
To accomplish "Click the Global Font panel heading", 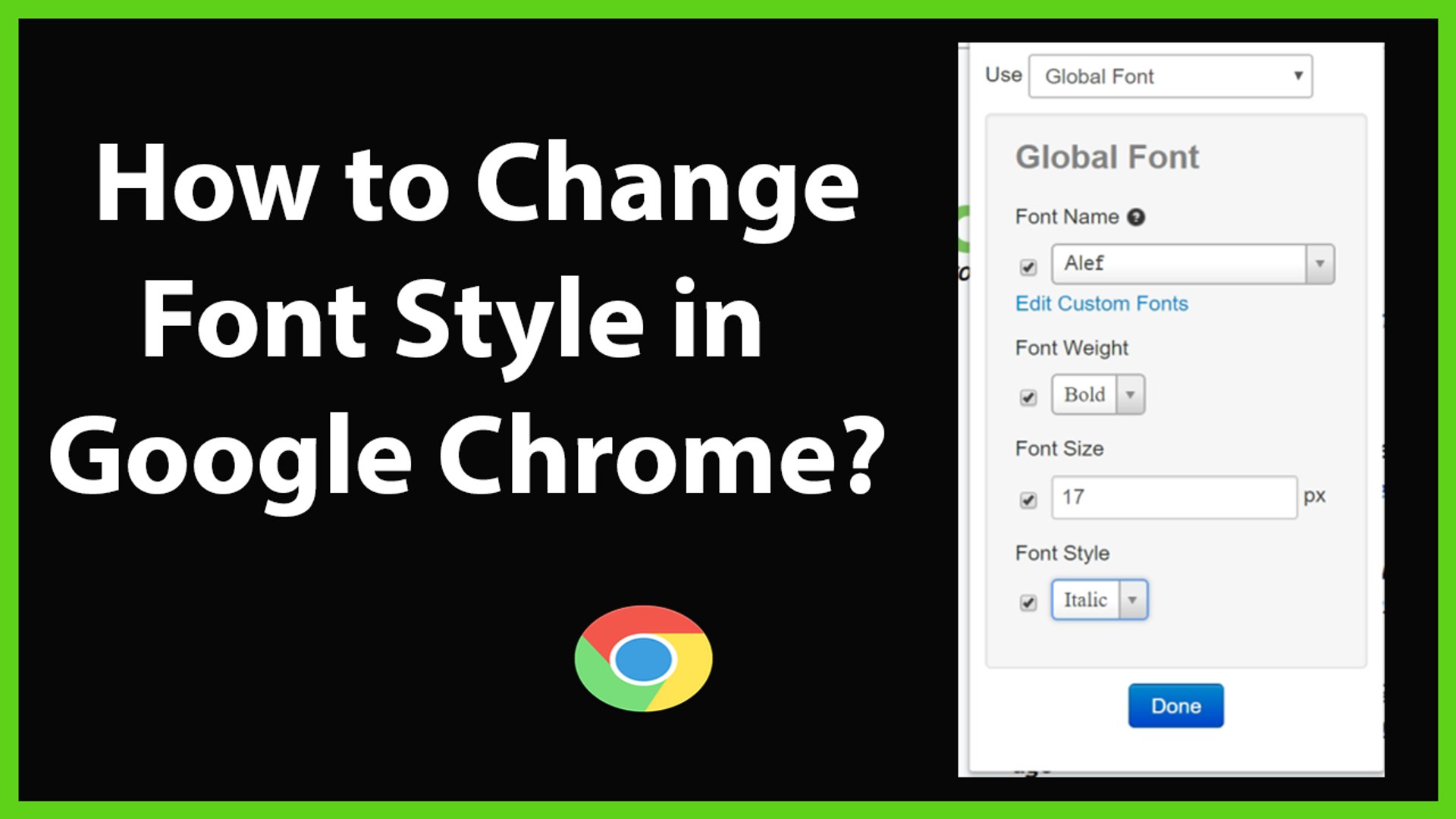I will pyautogui.click(x=1108, y=158).
